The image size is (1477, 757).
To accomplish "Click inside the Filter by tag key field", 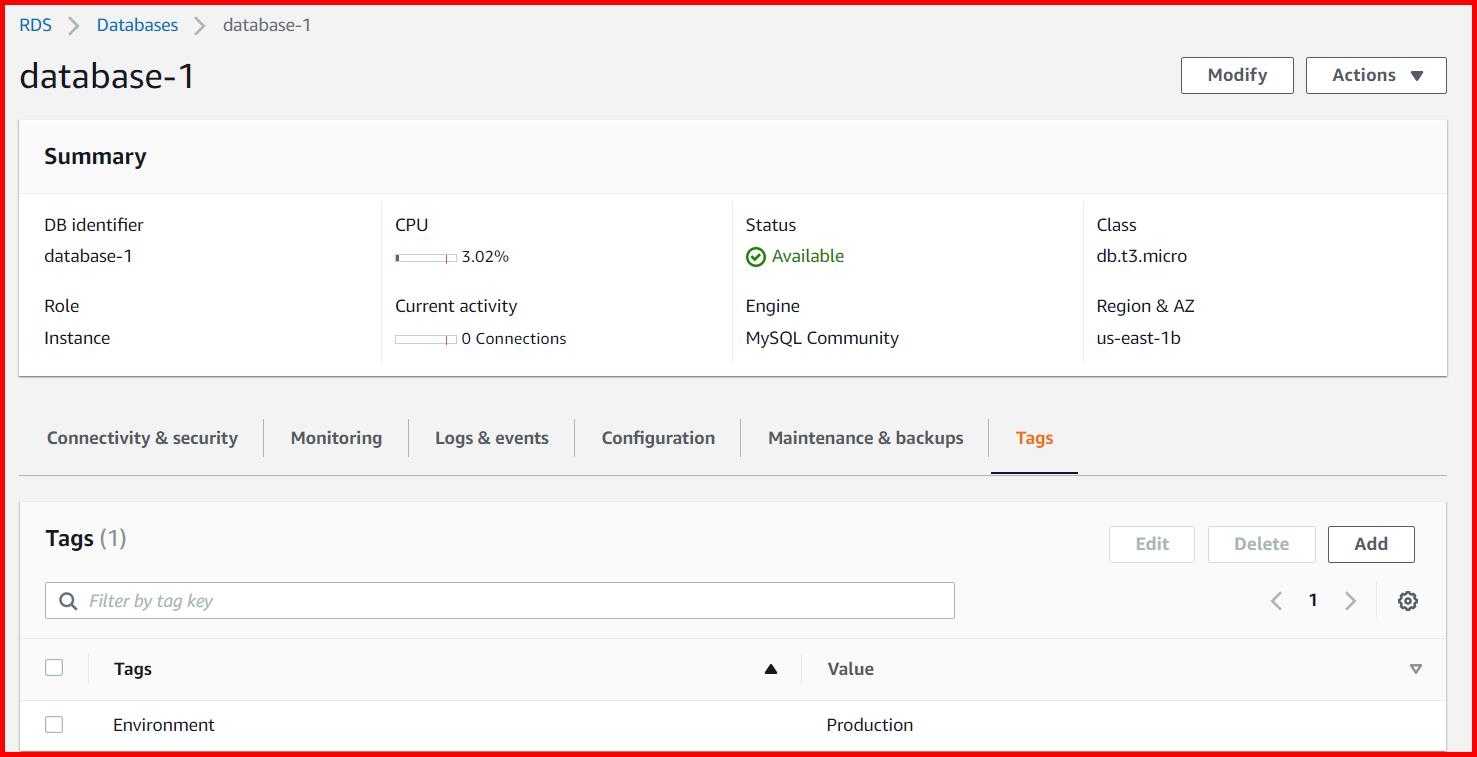I will coord(400,600).
